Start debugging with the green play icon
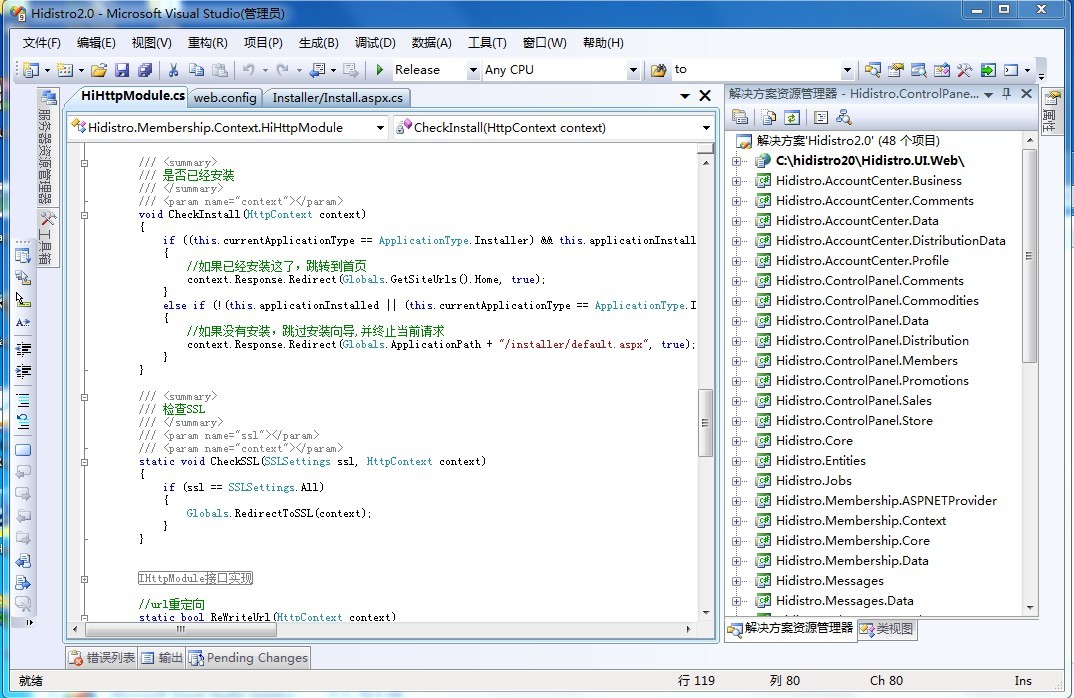The image size is (1074, 698). pos(380,70)
